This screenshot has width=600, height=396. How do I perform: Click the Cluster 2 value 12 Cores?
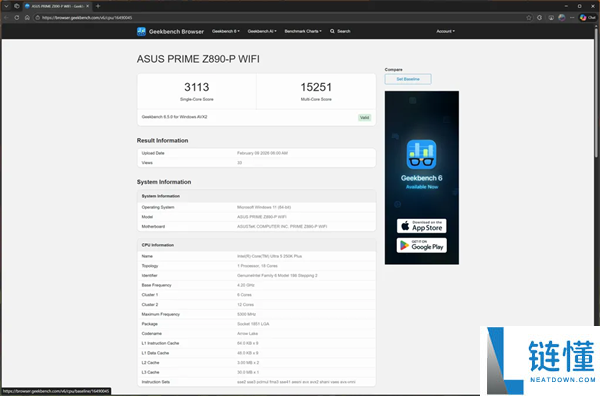[x=245, y=305]
